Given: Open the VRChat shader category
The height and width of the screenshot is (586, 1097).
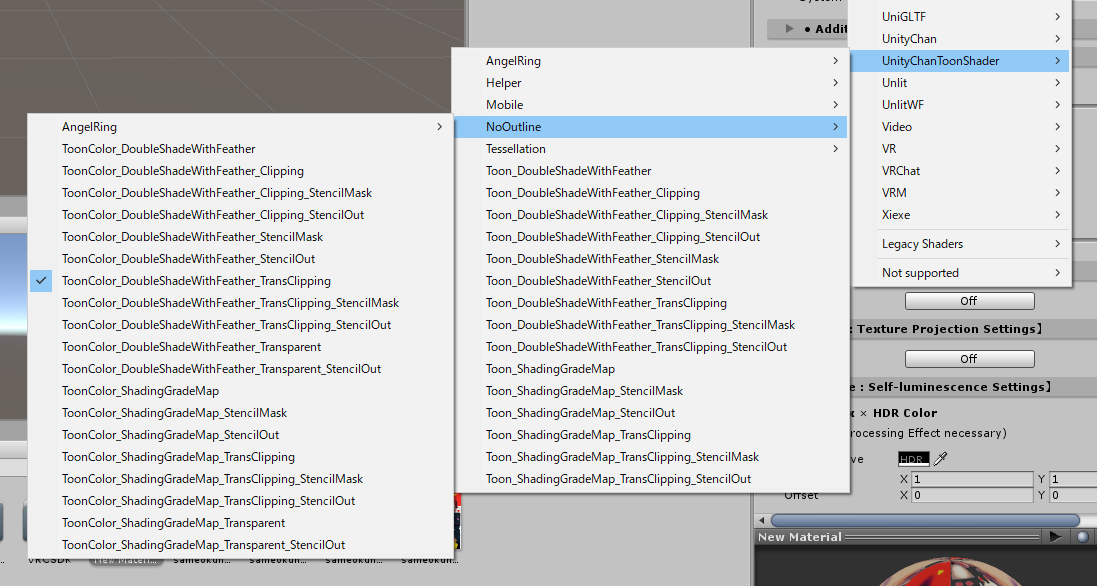Looking at the screenshot, I should point(961,171).
